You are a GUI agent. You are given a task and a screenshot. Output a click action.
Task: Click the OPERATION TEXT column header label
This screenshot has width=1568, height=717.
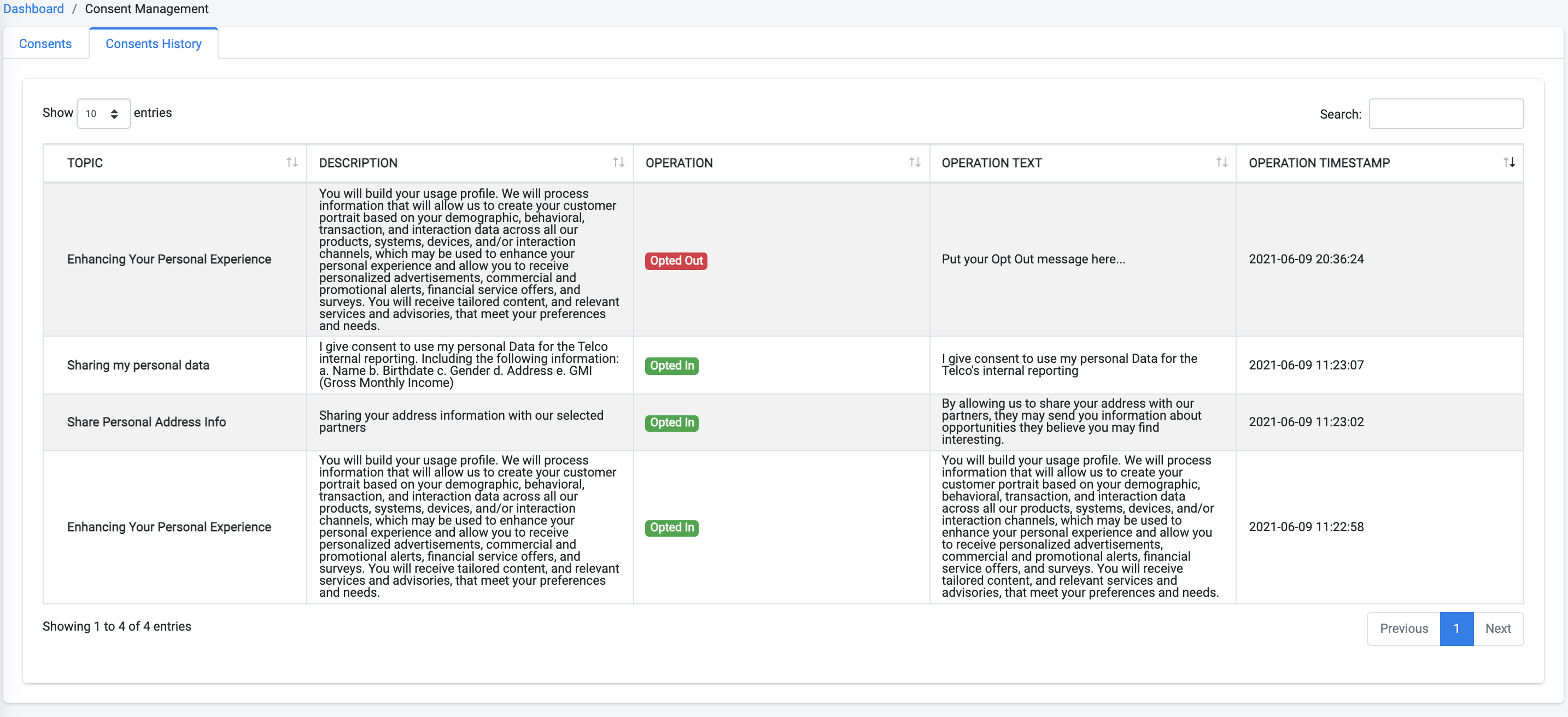(x=992, y=162)
